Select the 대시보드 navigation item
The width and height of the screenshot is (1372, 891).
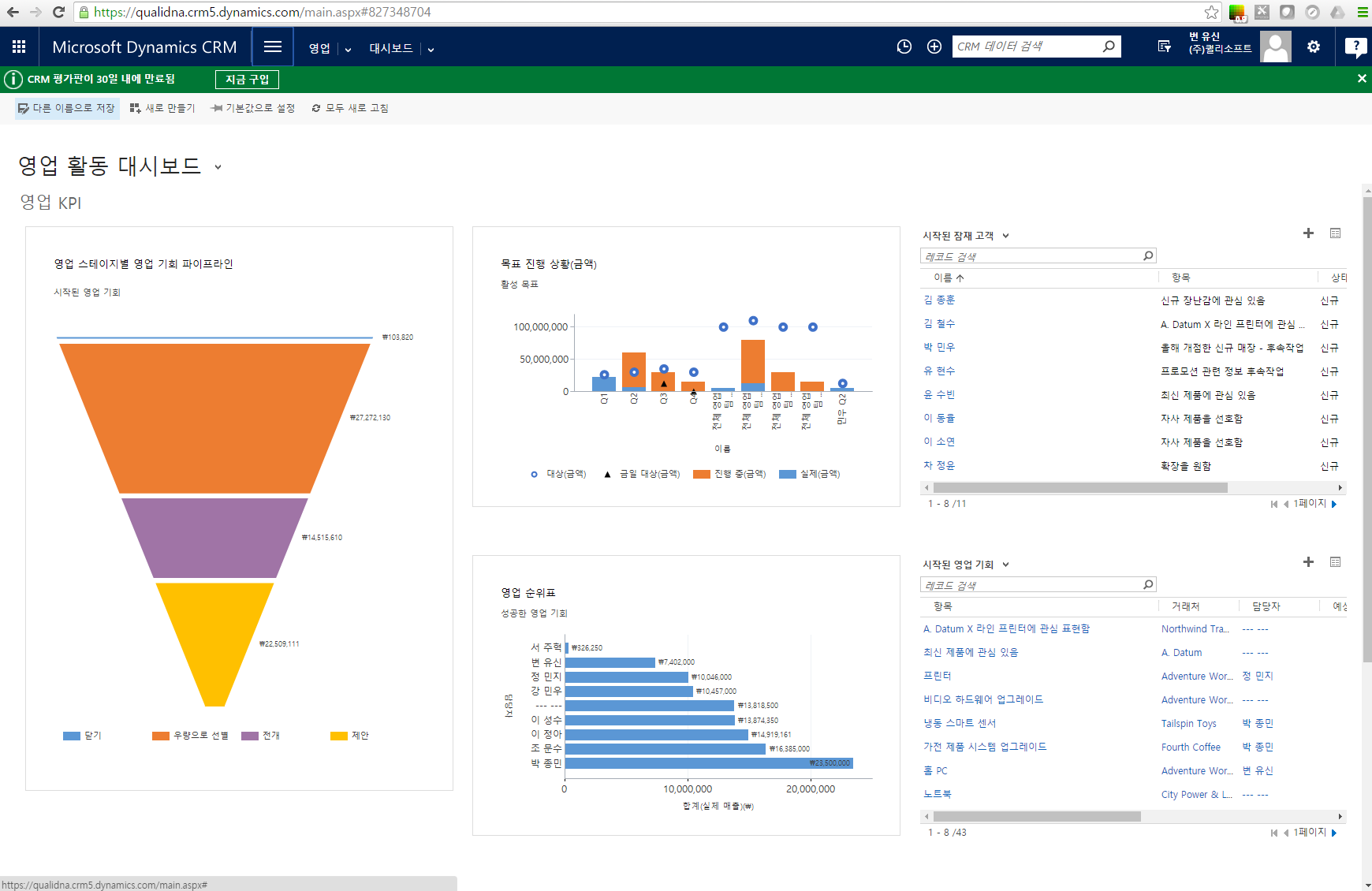click(x=391, y=48)
